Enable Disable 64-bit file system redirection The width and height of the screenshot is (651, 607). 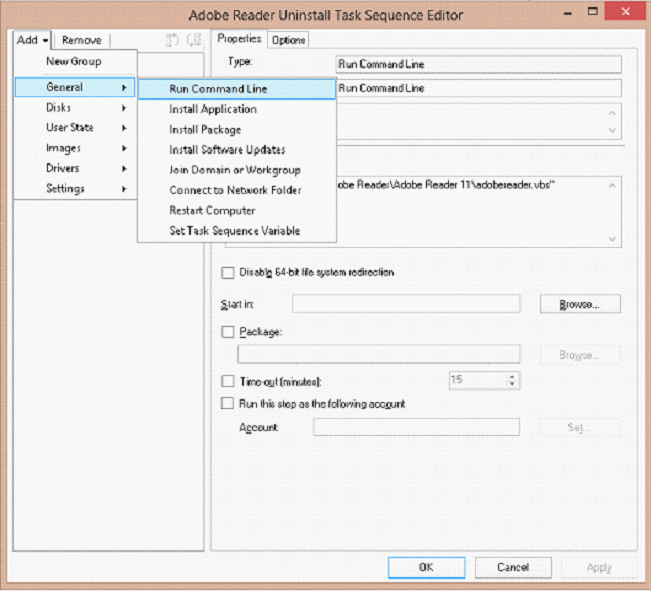[228, 273]
